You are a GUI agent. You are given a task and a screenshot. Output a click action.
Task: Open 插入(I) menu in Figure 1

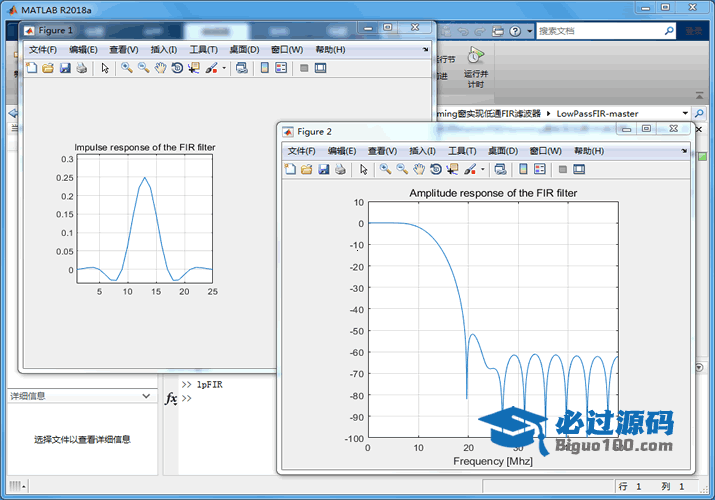pos(163,50)
